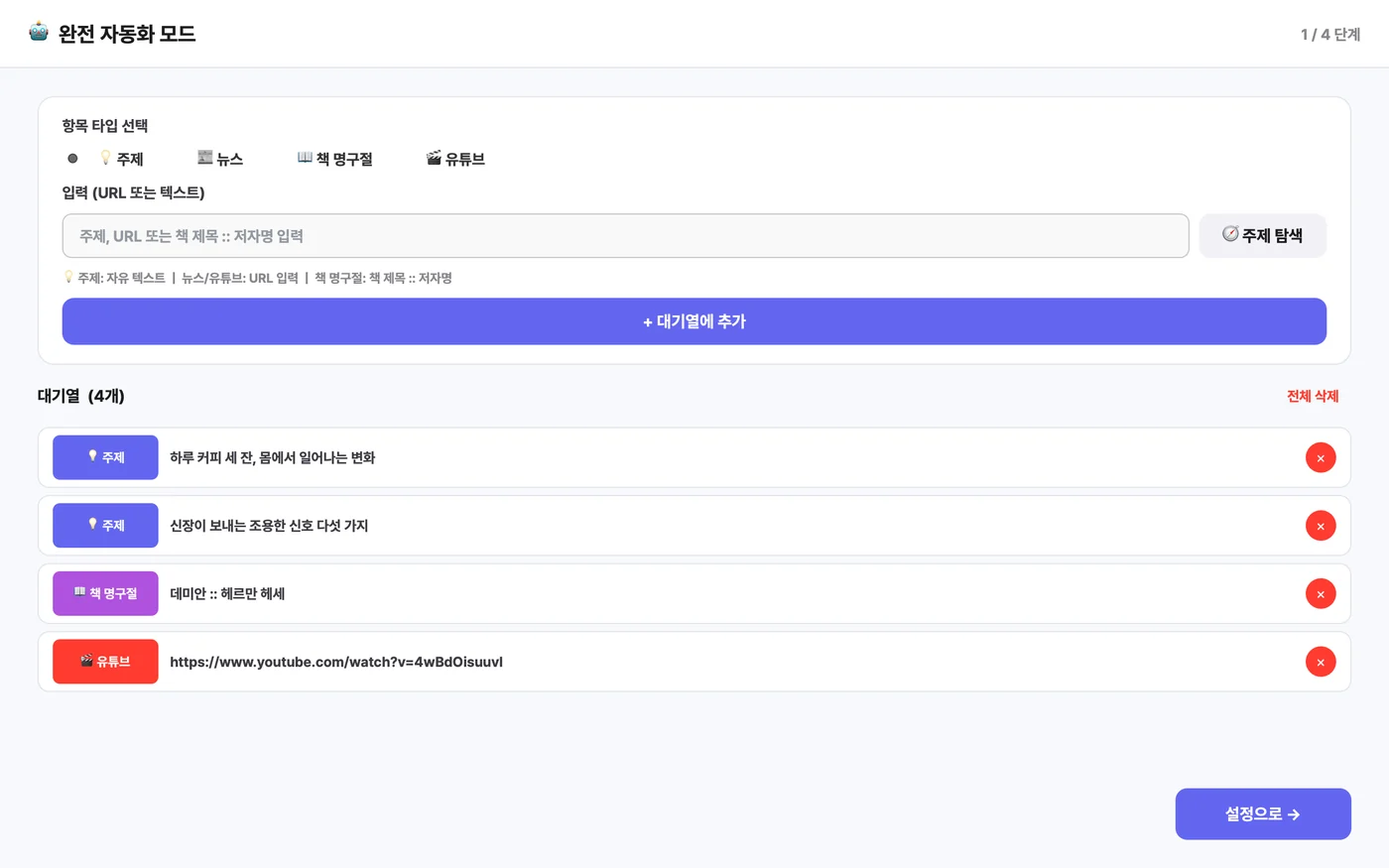The height and width of the screenshot is (868, 1389).
Task: Click the + 대기열에 추가 button
Action: click(694, 321)
